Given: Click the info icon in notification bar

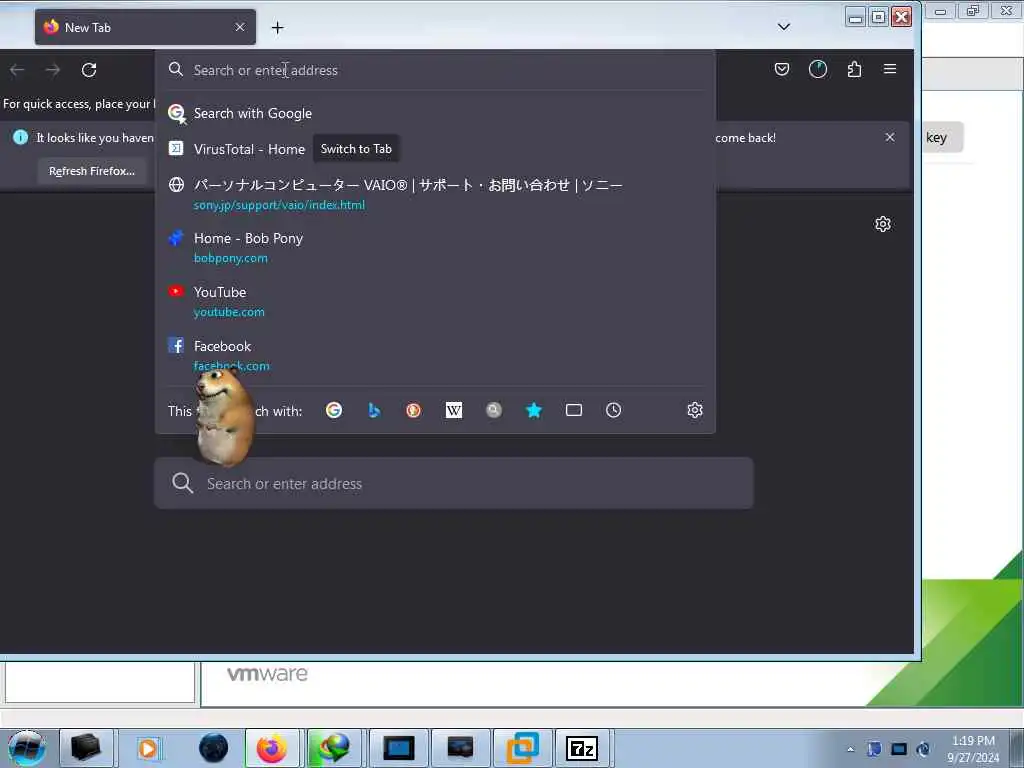Looking at the screenshot, I should [21, 137].
